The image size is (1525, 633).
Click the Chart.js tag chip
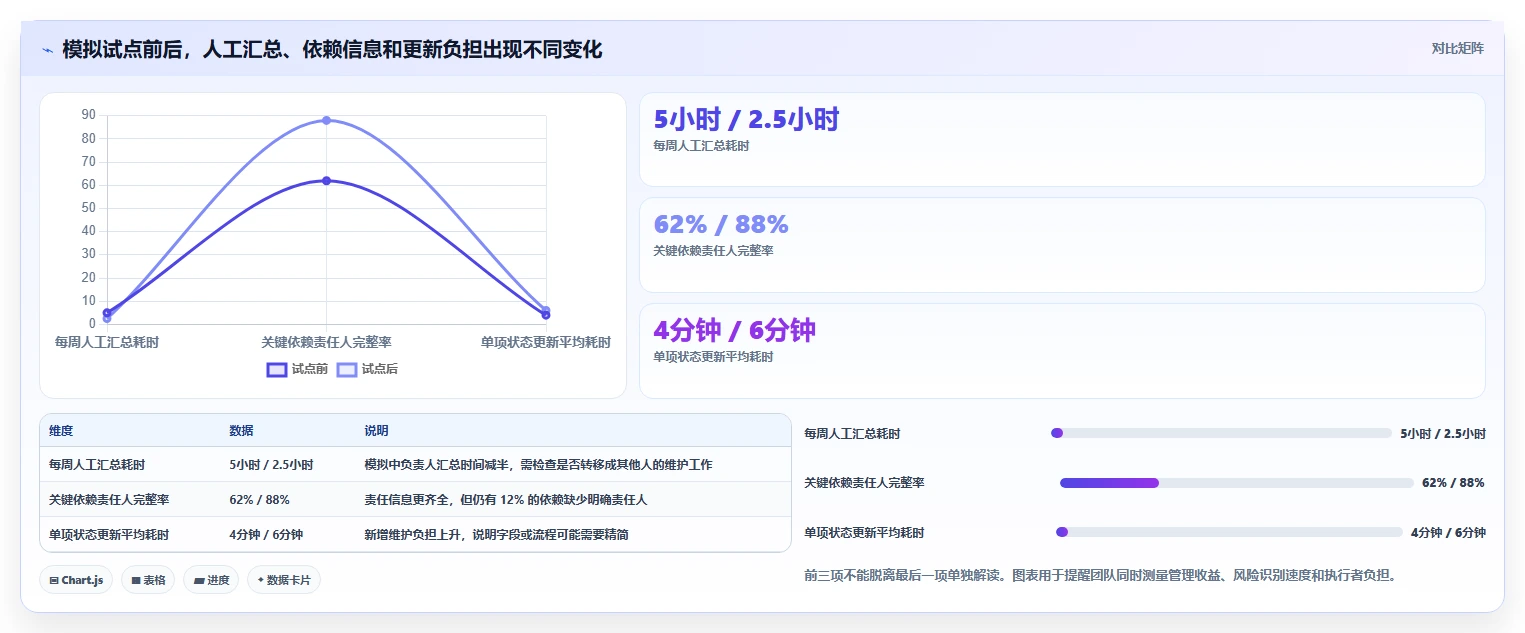(76, 580)
